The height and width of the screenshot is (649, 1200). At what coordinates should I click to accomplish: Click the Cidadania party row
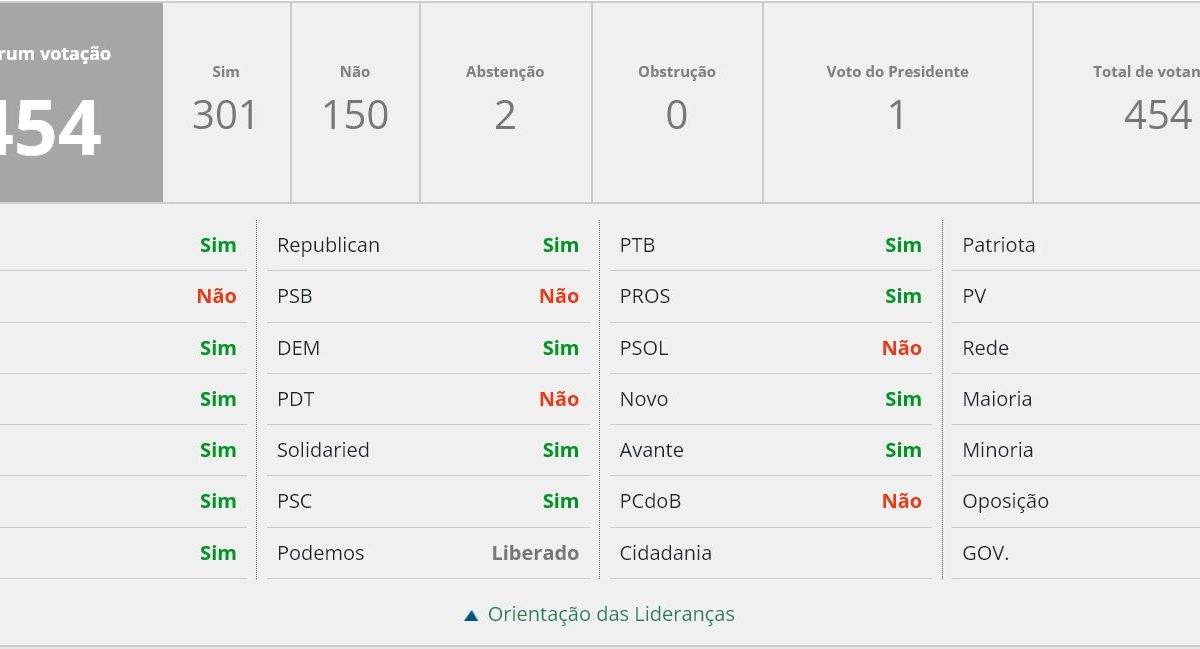point(770,553)
